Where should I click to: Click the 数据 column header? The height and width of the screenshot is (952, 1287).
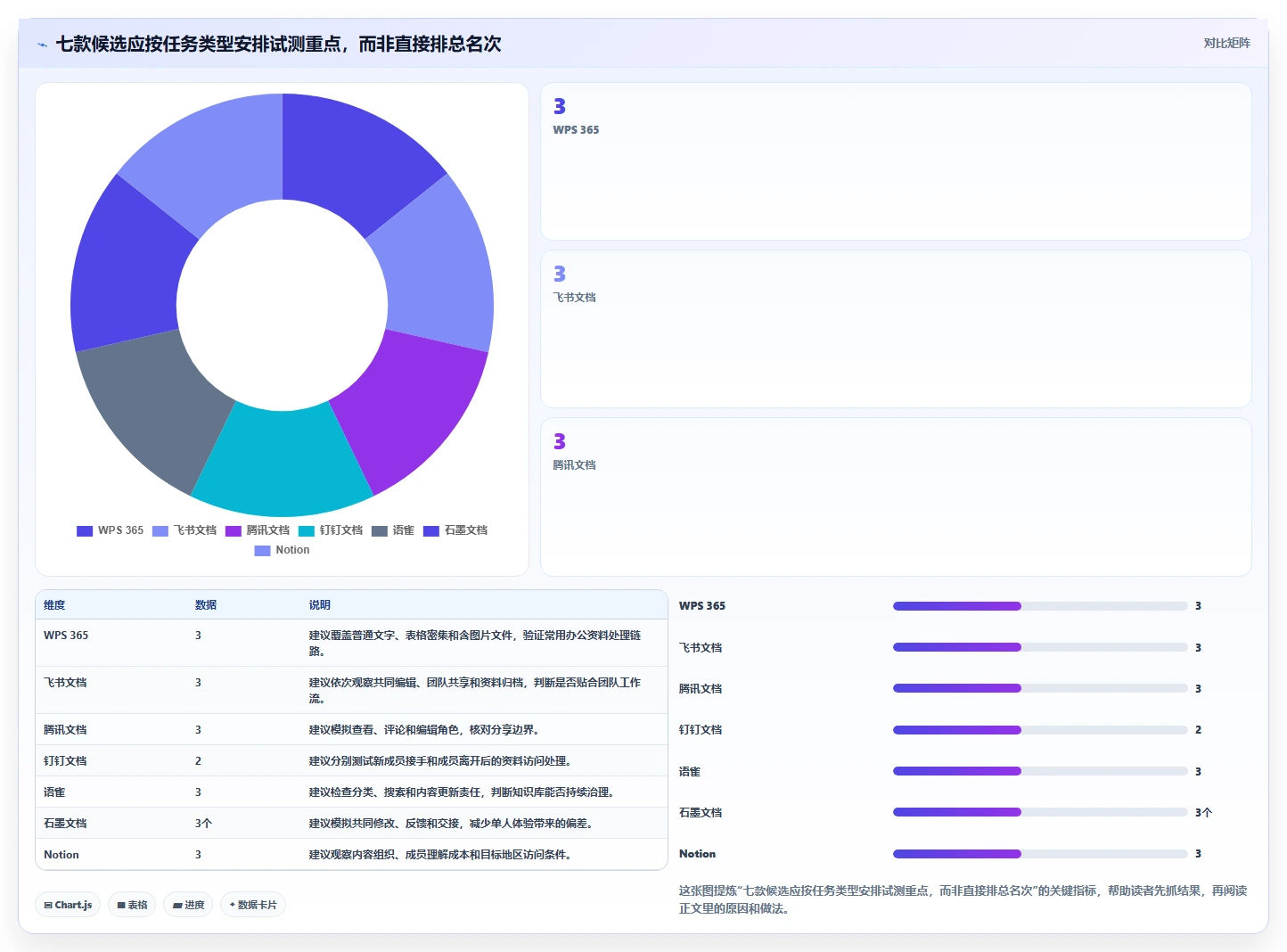tap(206, 605)
